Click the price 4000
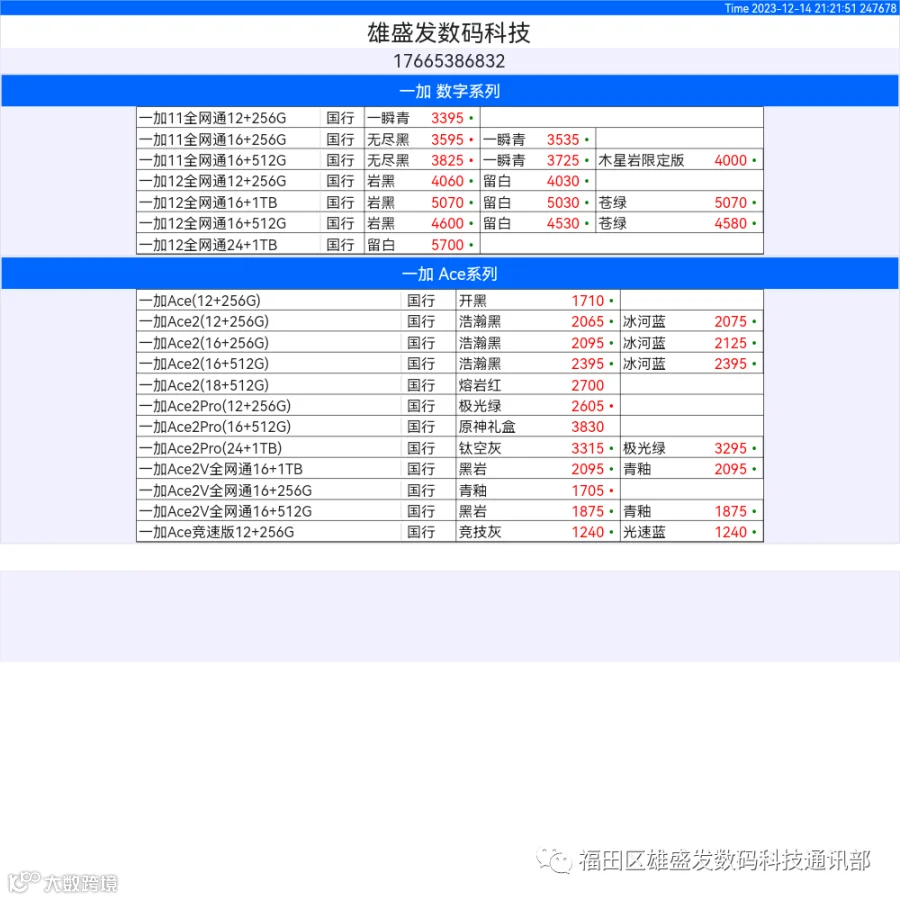Image resolution: width=900 pixels, height=900 pixels. [730, 160]
